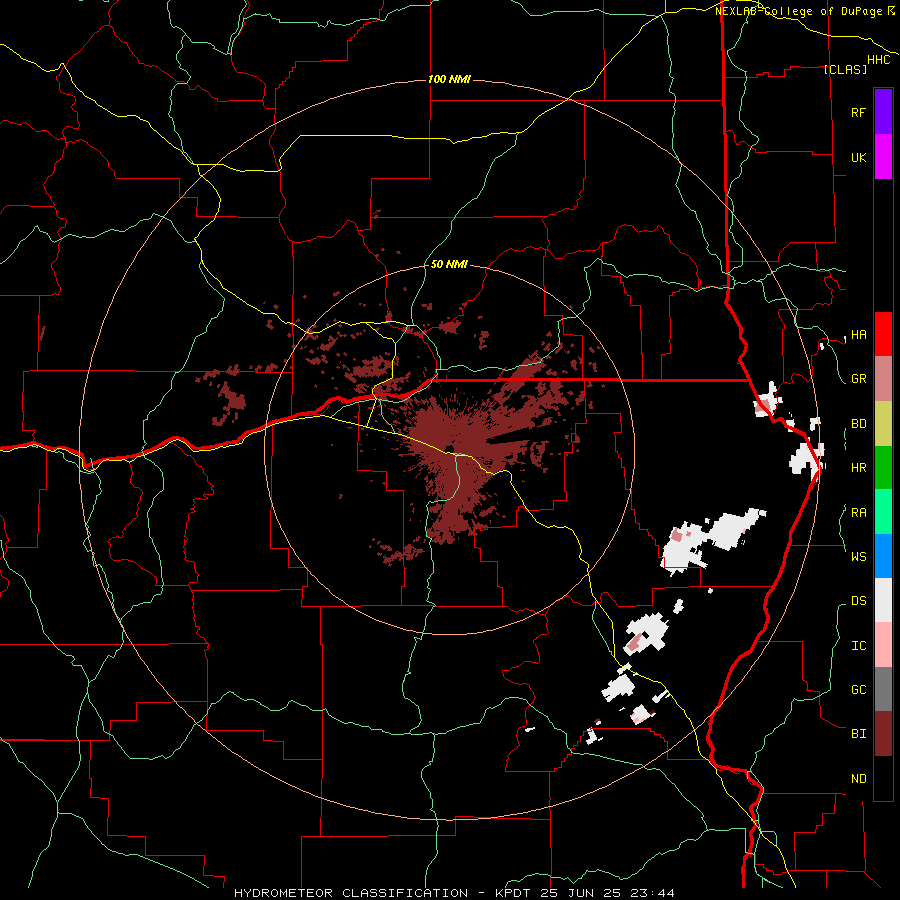Click the DS white legend color swatch
Viewport: 900px width, 900px height.
(x=883, y=600)
